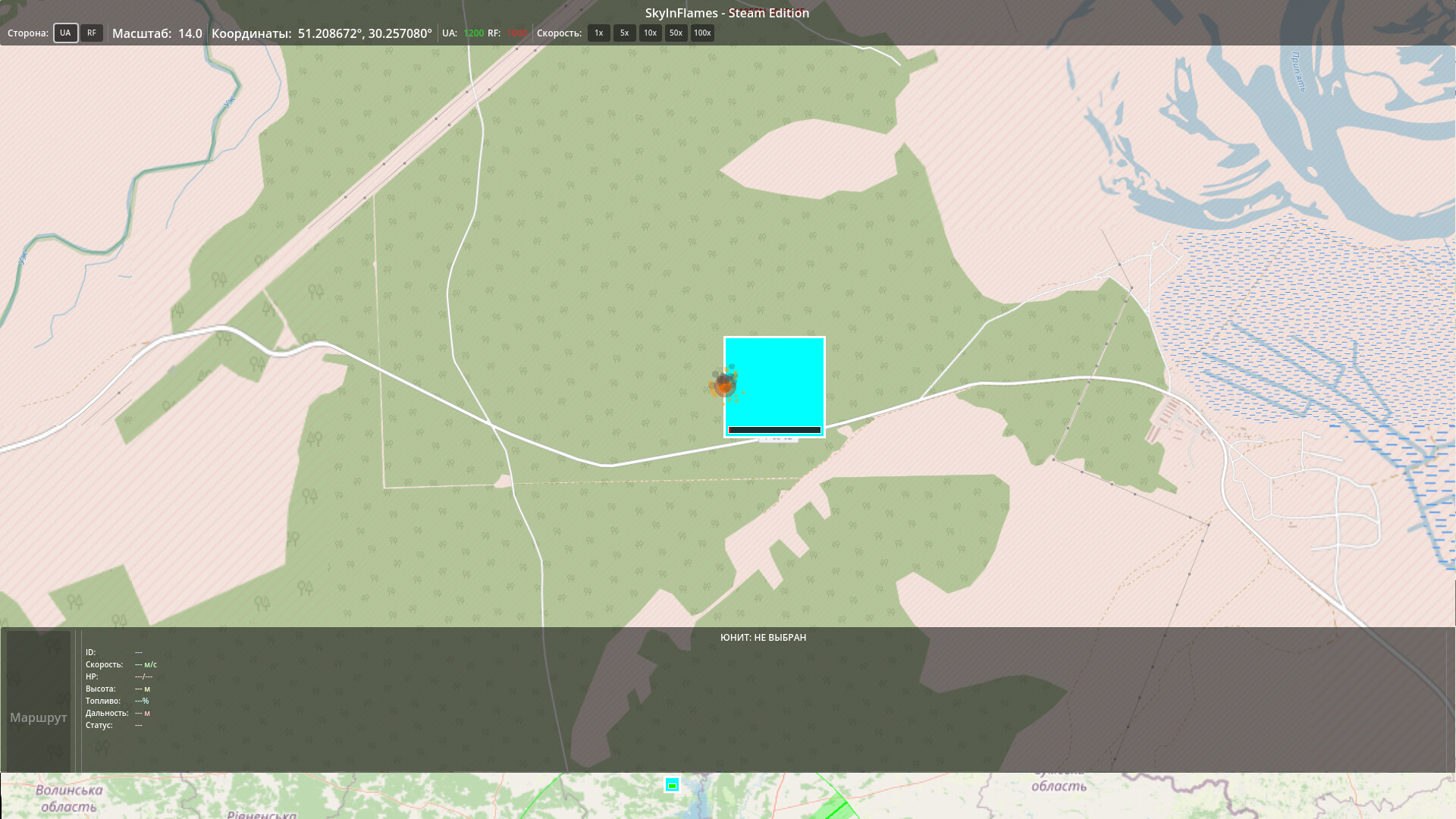Switch side to UA
This screenshot has width=1456, height=819.
click(65, 33)
